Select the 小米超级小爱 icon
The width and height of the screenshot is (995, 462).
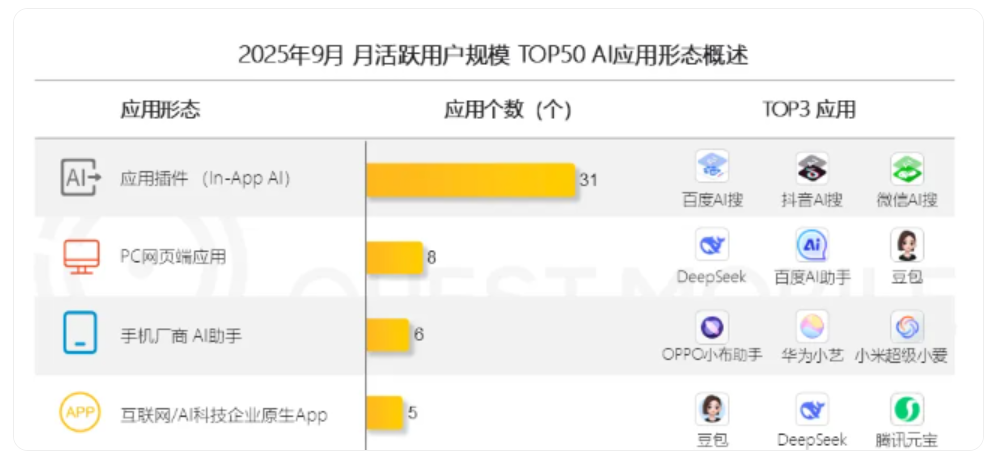point(907,326)
